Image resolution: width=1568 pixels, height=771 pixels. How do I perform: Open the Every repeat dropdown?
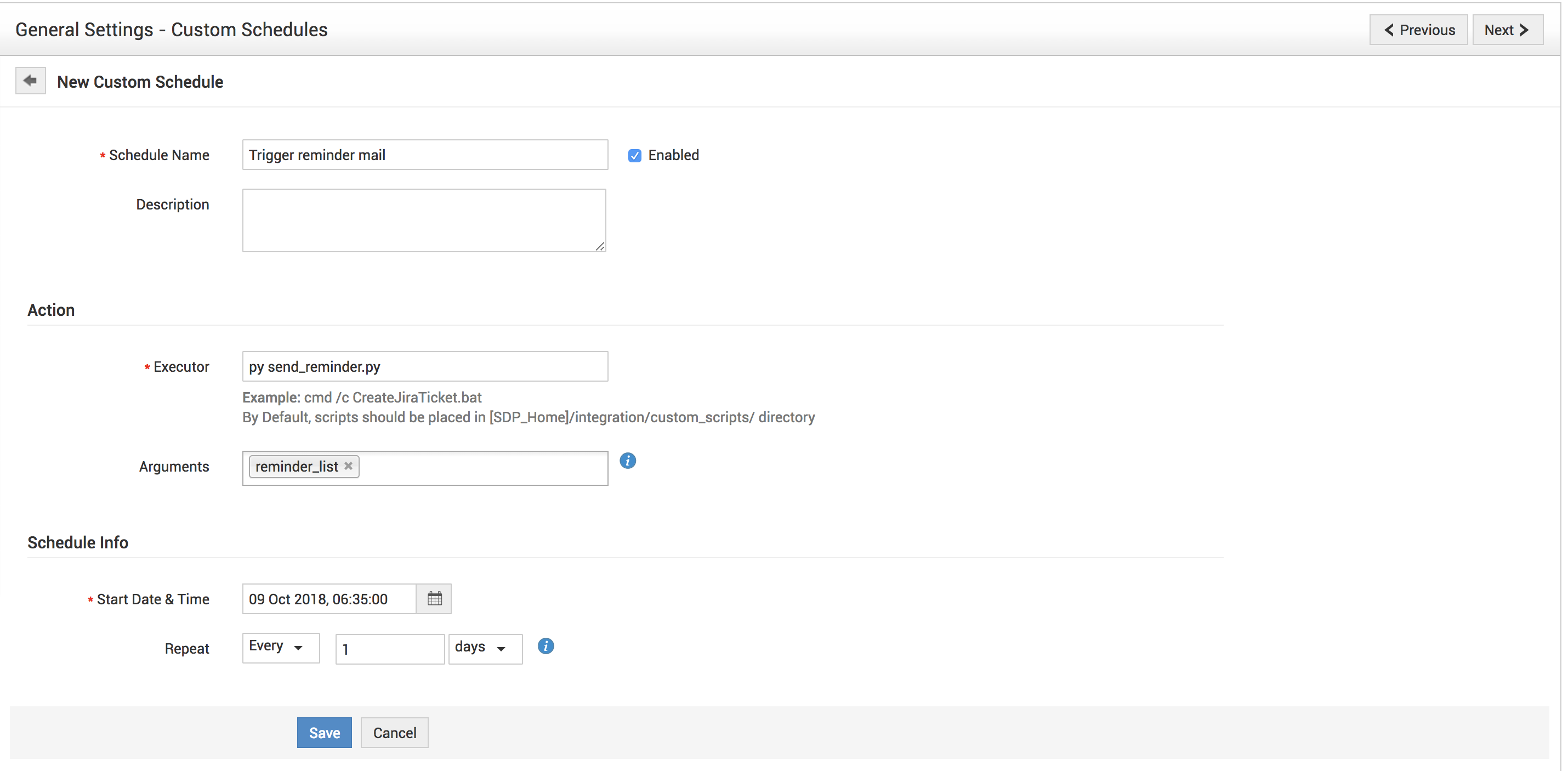tap(280, 648)
